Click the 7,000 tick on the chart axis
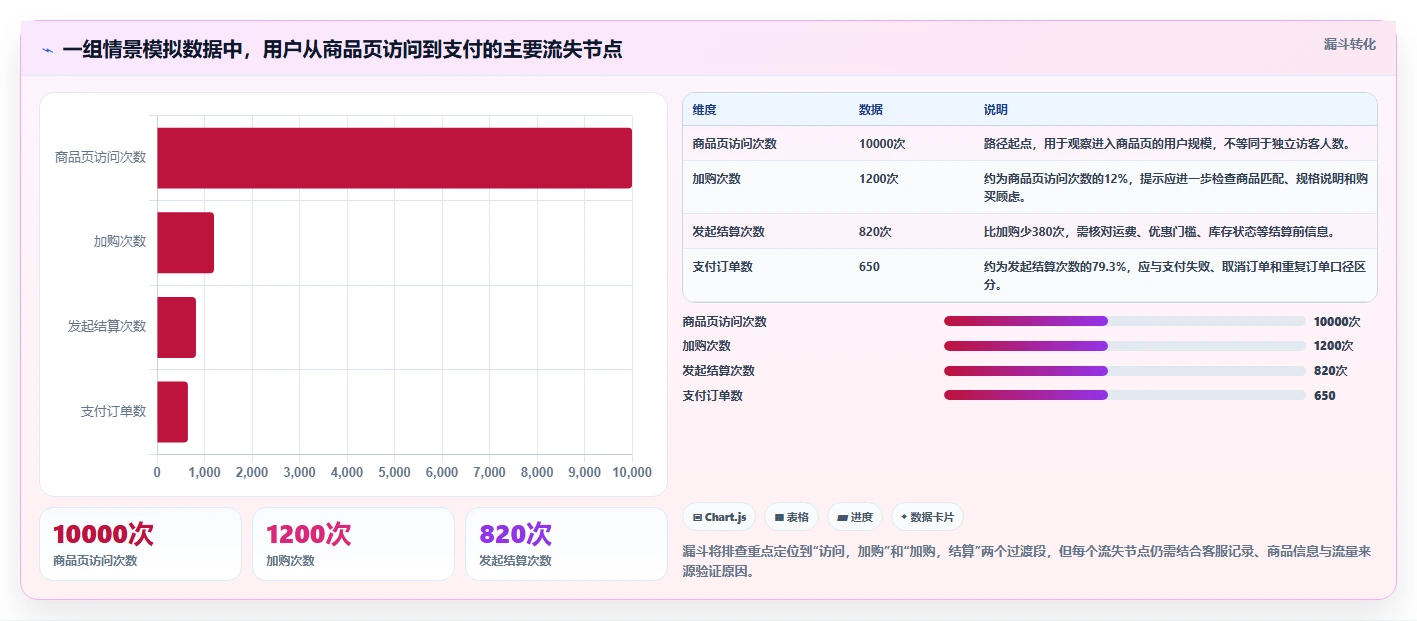Screen dimensions: 1417x621 pos(489,472)
